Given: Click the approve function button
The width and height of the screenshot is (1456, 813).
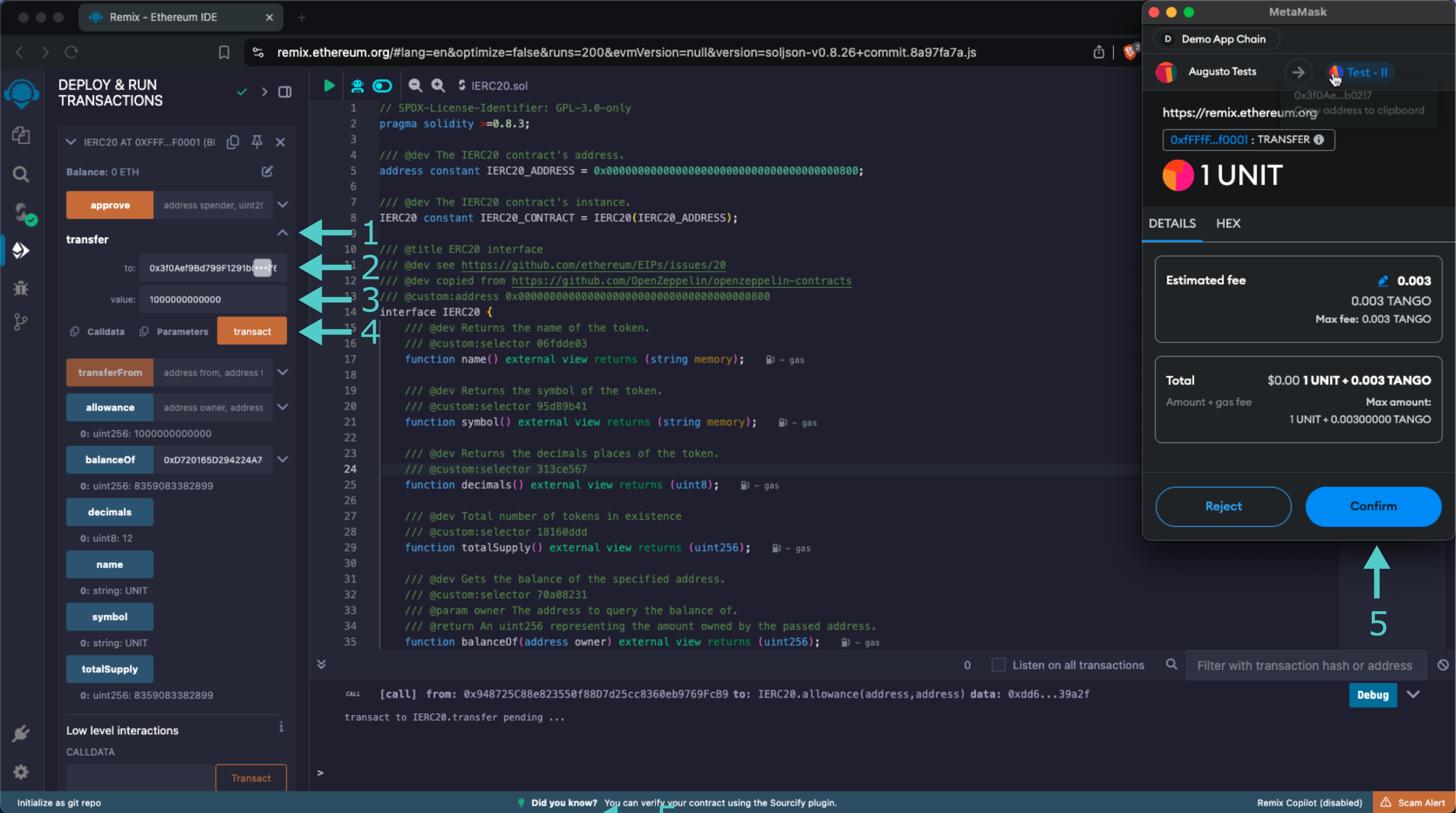Looking at the screenshot, I should pyautogui.click(x=110, y=205).
